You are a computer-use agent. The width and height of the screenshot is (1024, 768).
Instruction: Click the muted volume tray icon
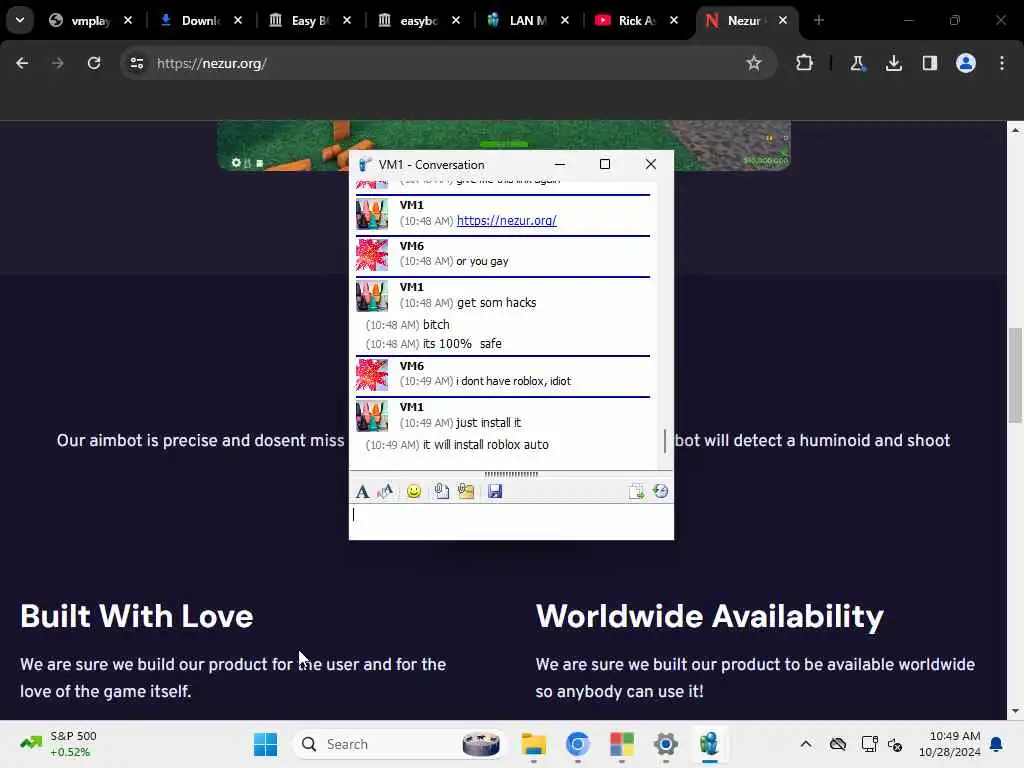point(895,744)
